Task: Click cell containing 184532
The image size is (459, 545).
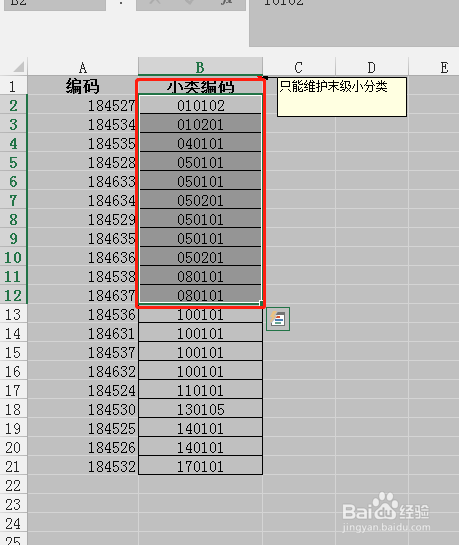Action: [x=83, y=466]
